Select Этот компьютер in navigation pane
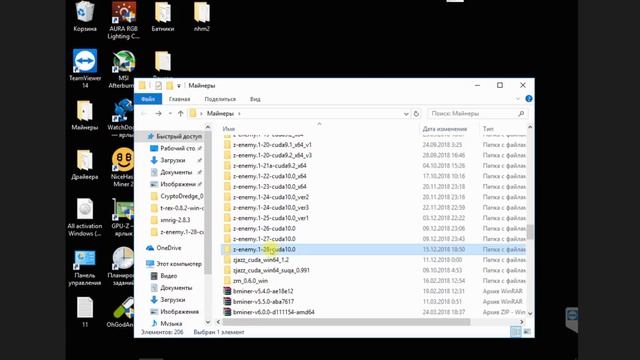 click(173, 264)
